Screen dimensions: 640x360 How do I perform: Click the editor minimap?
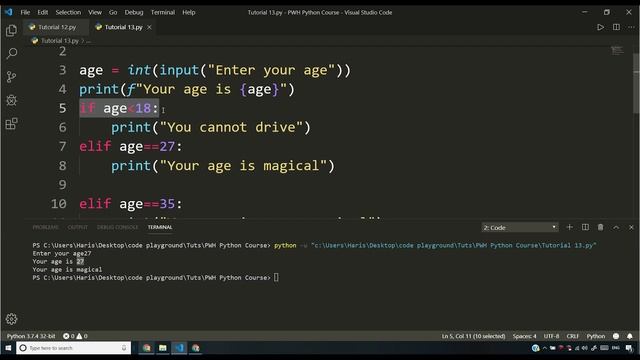pyautogui.click(x=617, y=51)
